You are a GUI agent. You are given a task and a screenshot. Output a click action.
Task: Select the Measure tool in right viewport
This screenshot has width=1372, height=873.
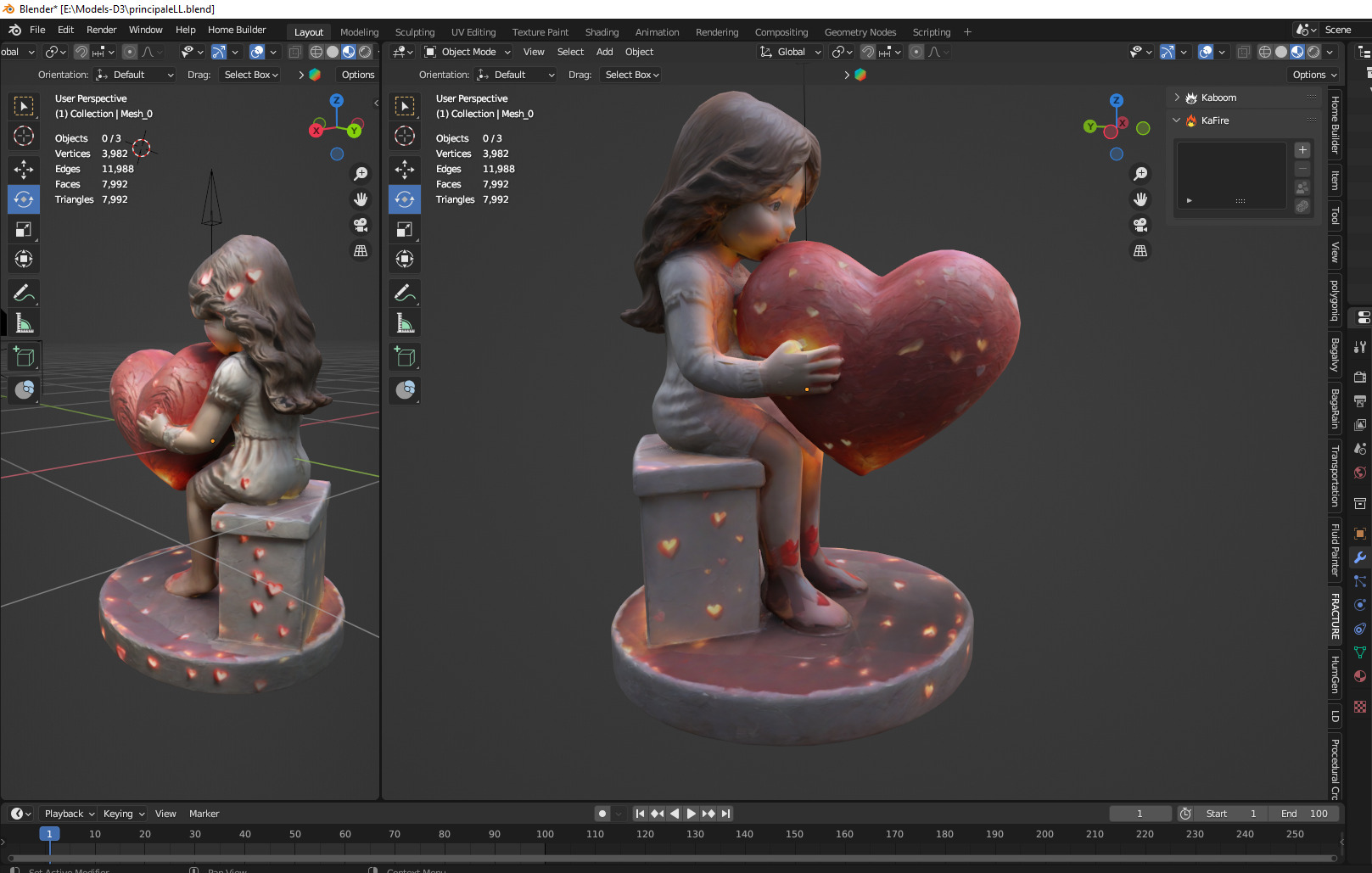pyautogui.click(x=405, y=323)
